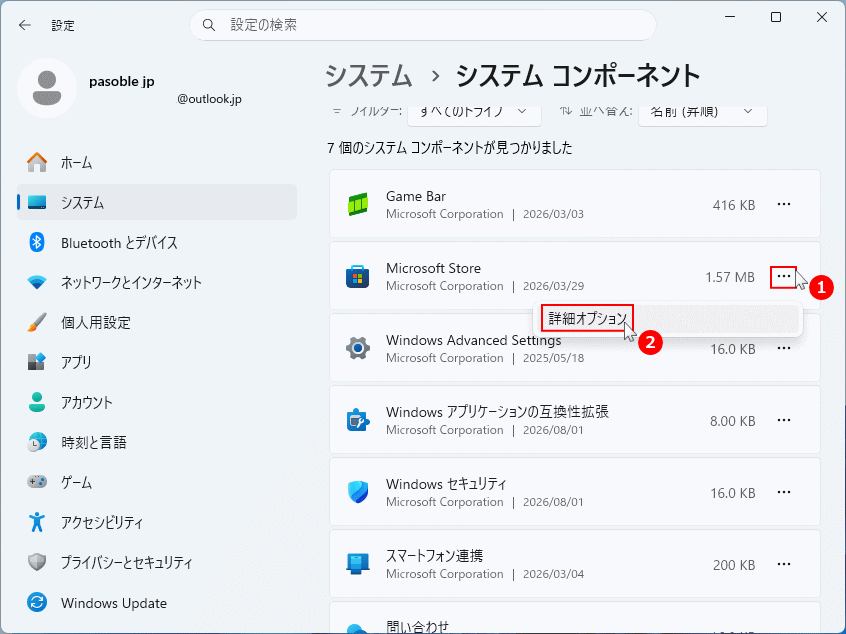Focus the 設定の検索 search field
This screenshot has width=846, height=634.
[422, 25]
